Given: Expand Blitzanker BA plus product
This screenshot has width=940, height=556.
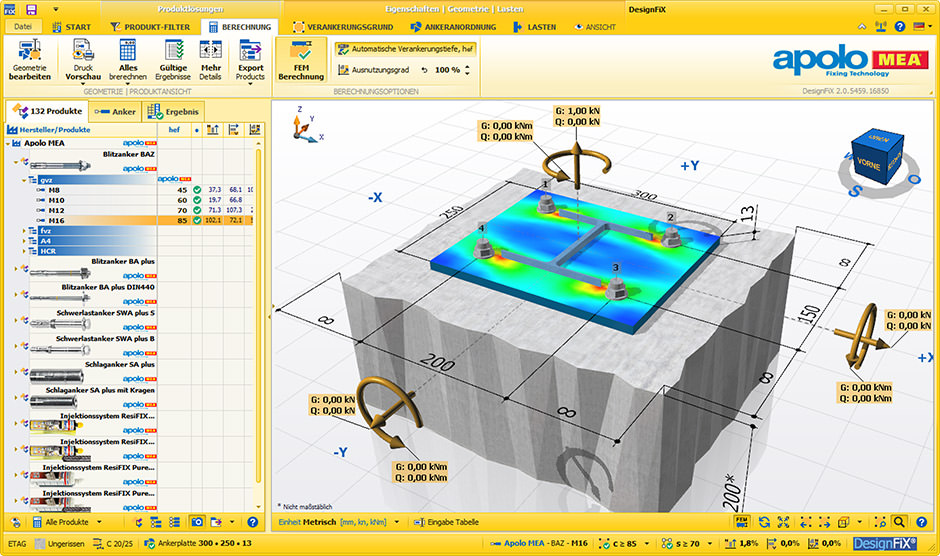Looking at the screenshot, I should point(16,268).
